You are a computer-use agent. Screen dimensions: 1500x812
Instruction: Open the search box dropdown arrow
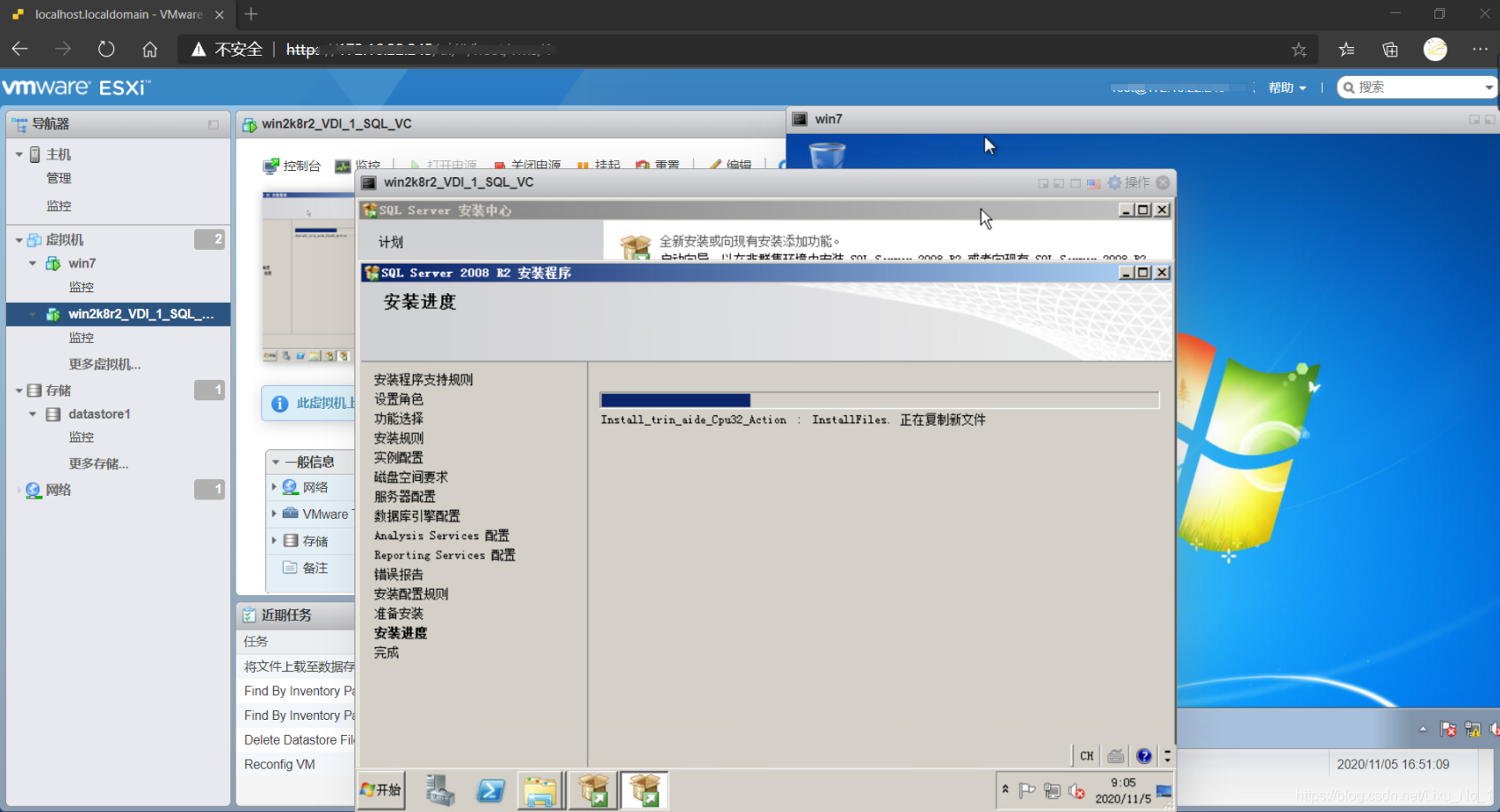tap(1488, 88)
